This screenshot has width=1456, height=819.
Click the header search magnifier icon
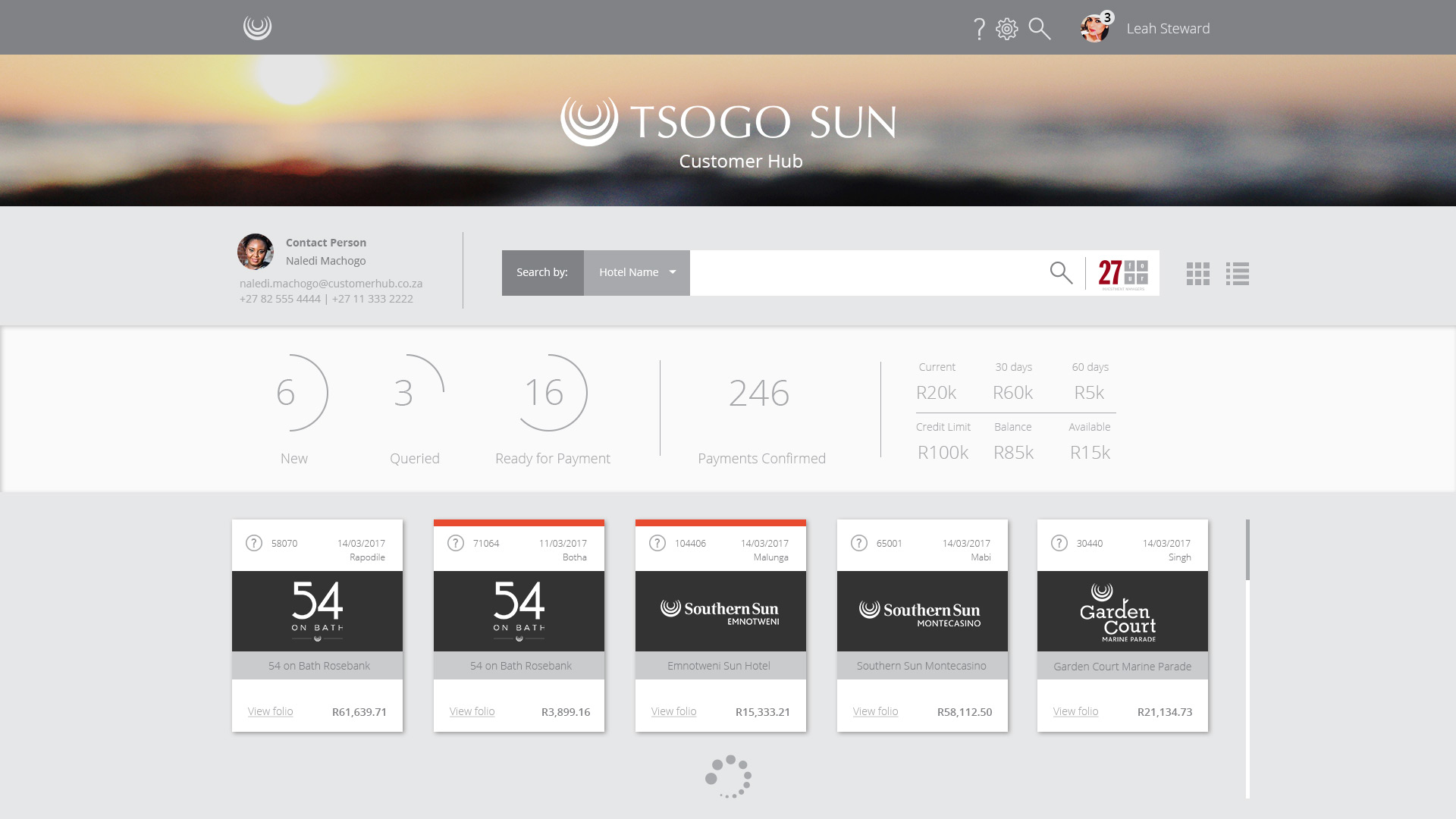pyautogui.click(x=1040, y=29)
